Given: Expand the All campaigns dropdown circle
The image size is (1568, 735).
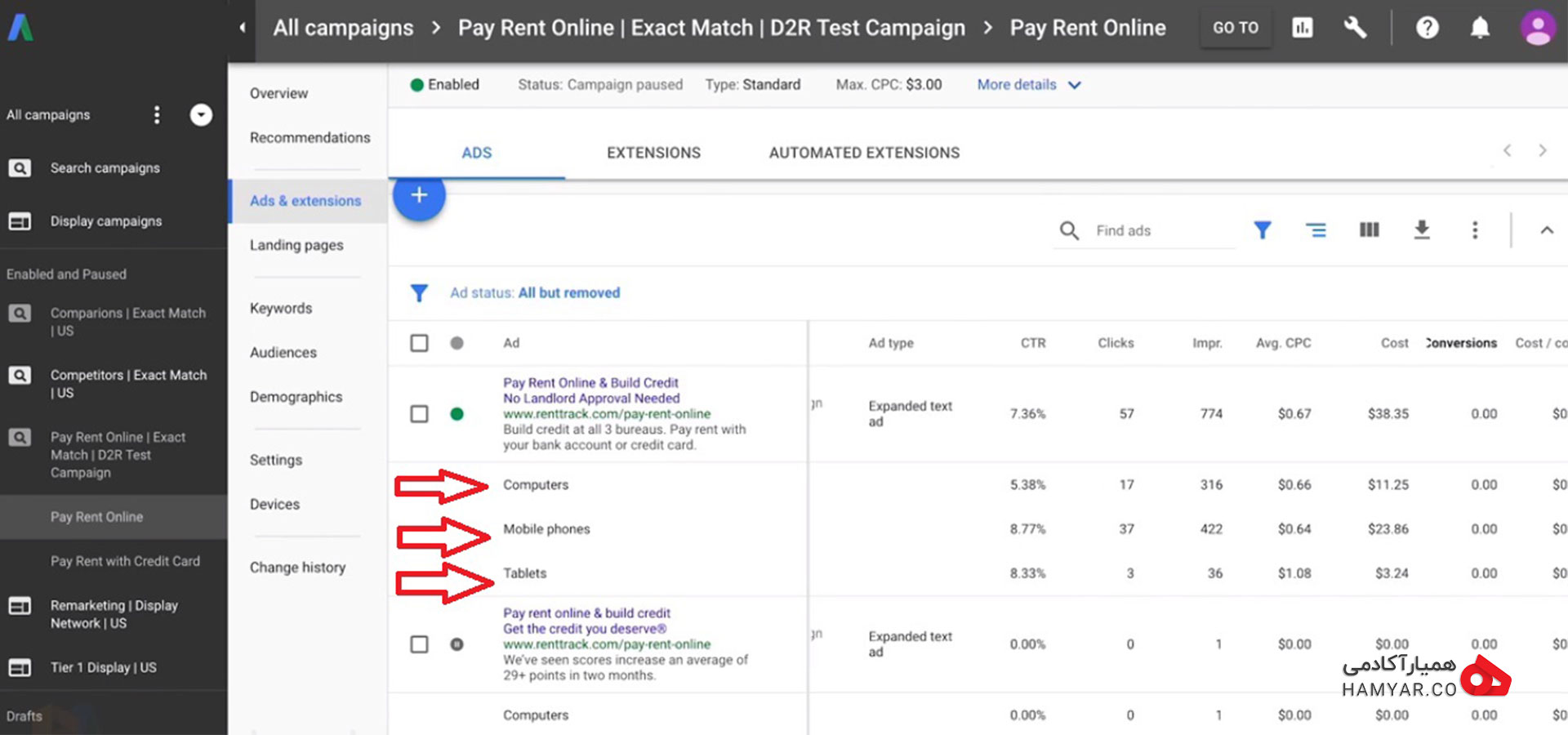Looking at the screenshot, I should click(x=201, y=115).
